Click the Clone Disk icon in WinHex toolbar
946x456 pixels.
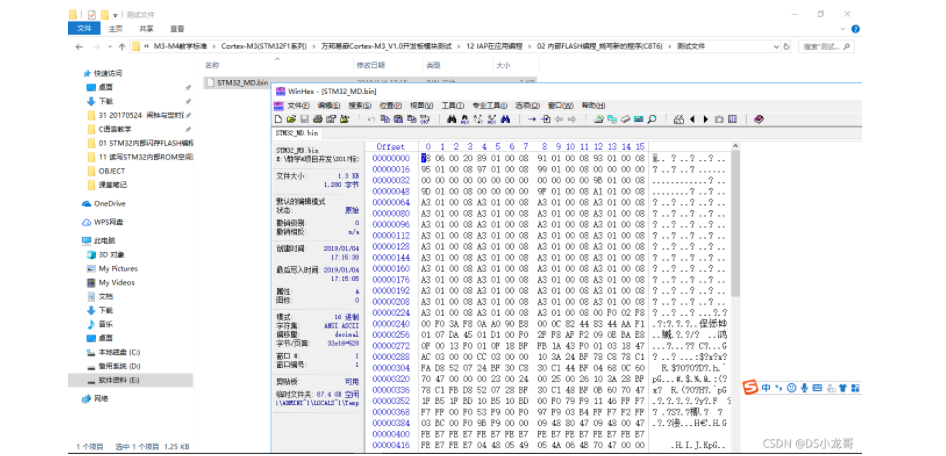pos(612,119)
